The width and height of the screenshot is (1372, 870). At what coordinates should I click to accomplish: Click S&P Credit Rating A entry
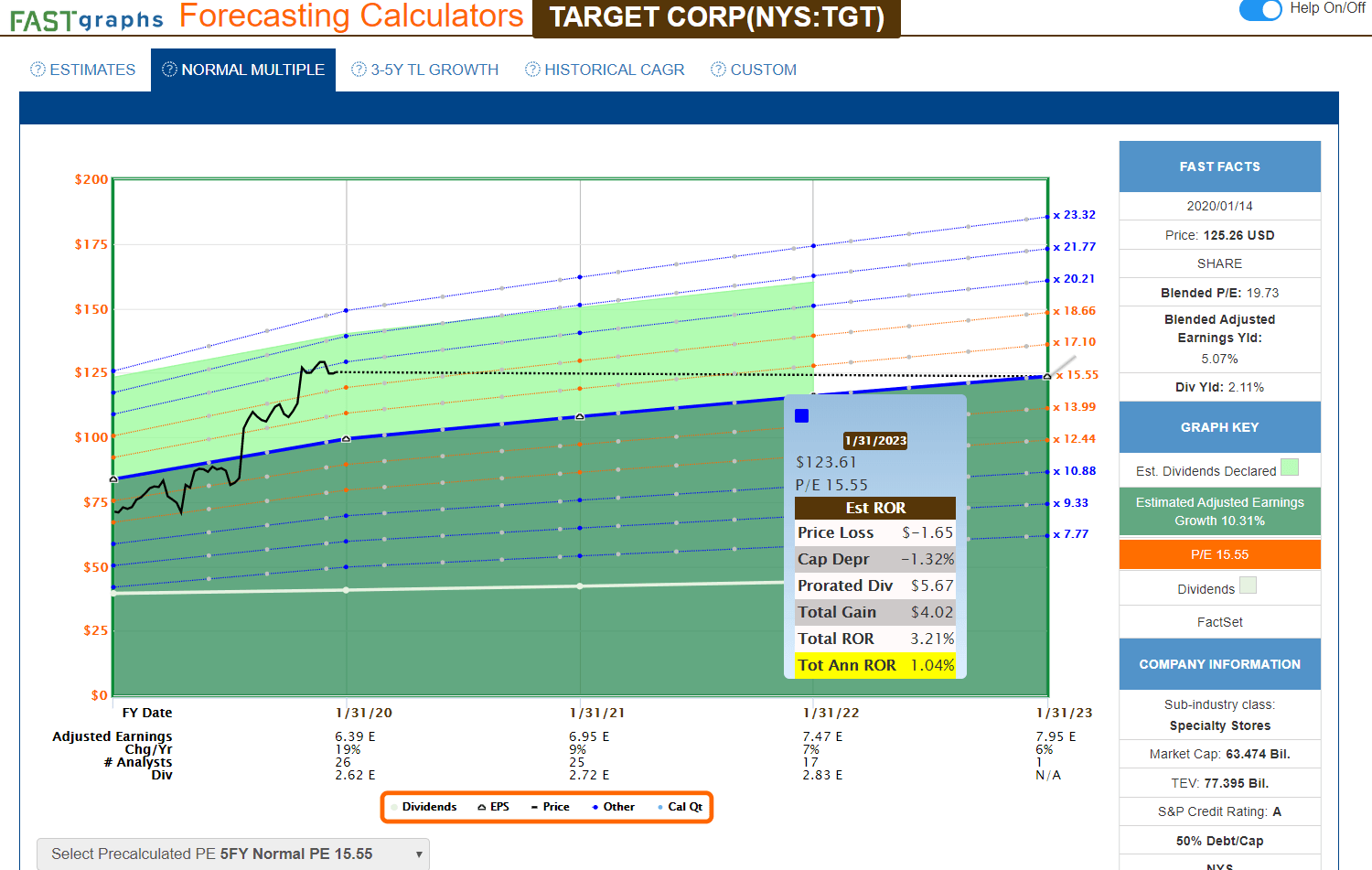click(1220, 811)
